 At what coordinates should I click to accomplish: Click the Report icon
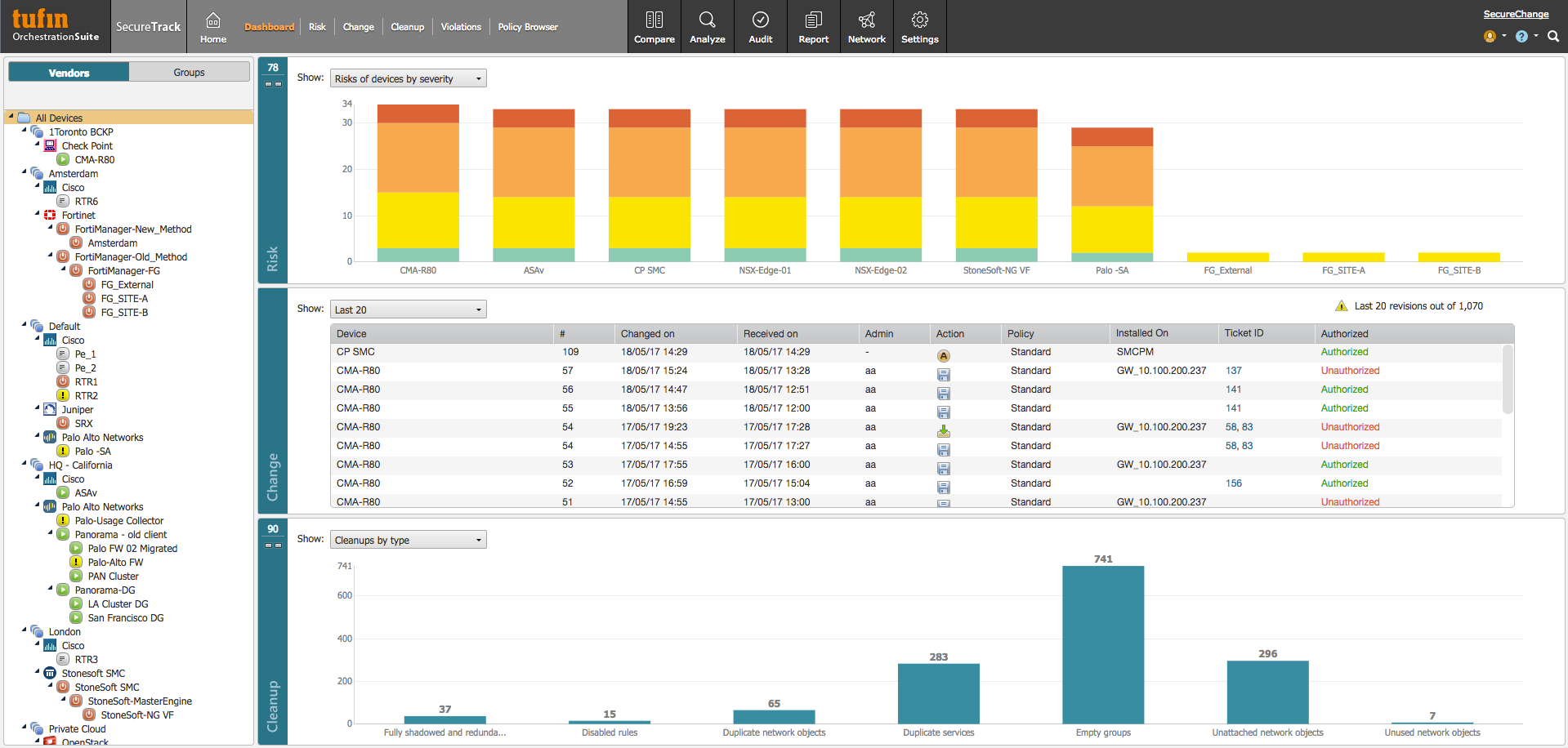pos(813,26)
